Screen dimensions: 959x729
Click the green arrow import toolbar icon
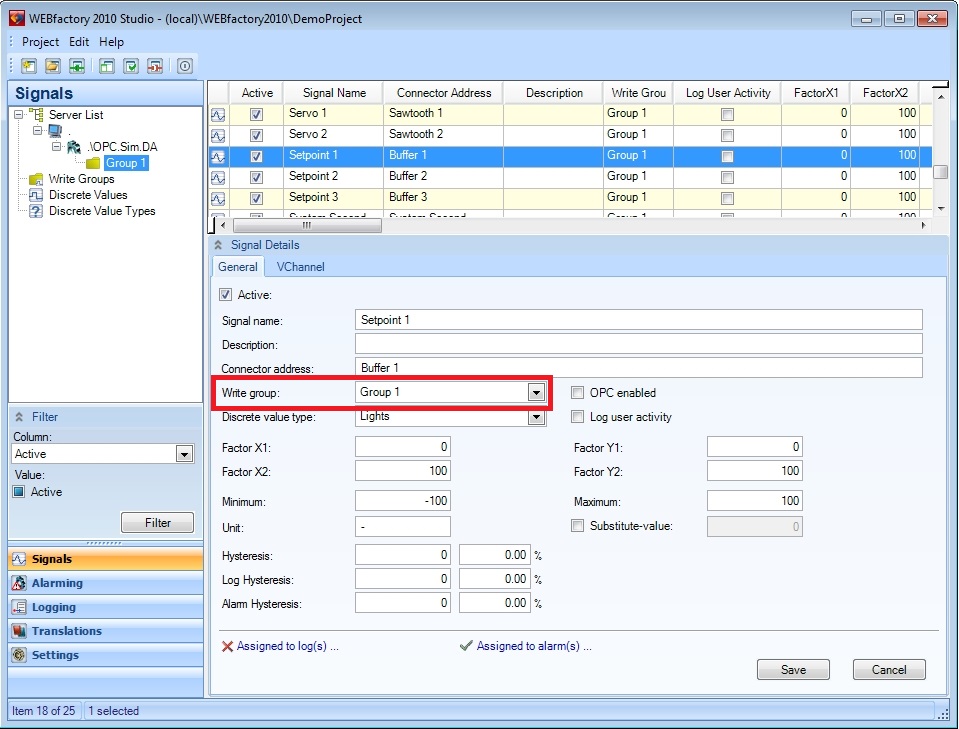(76, 66)
